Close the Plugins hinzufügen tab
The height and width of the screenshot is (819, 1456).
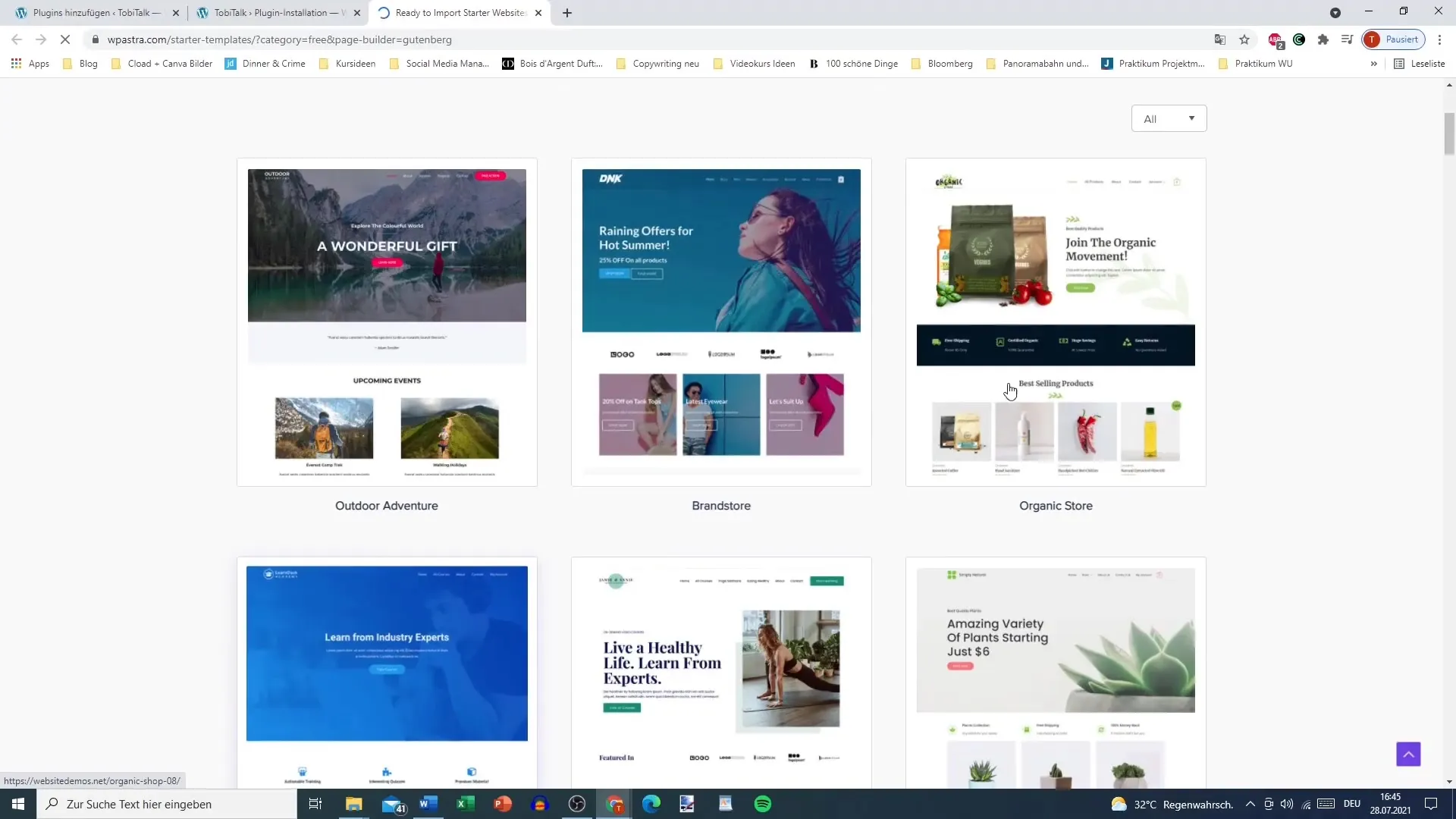(x=176, y=13)
